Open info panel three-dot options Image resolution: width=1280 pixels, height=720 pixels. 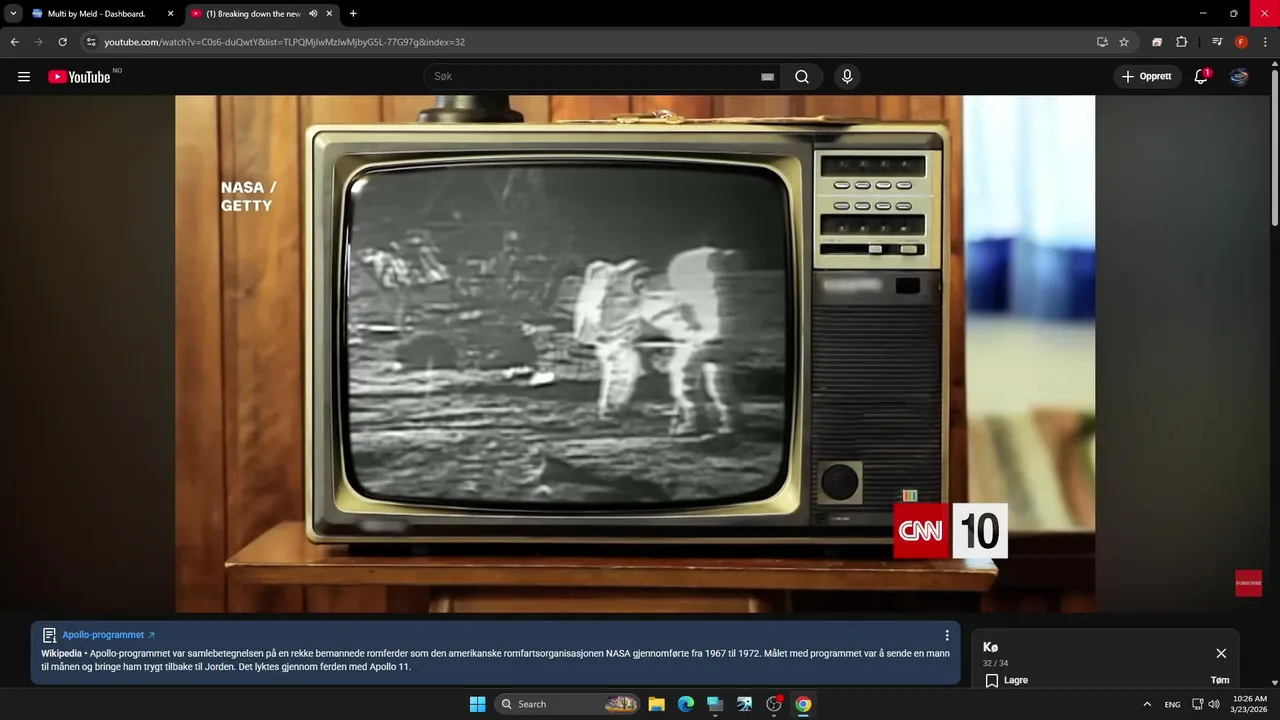click(x=947, y=635)
